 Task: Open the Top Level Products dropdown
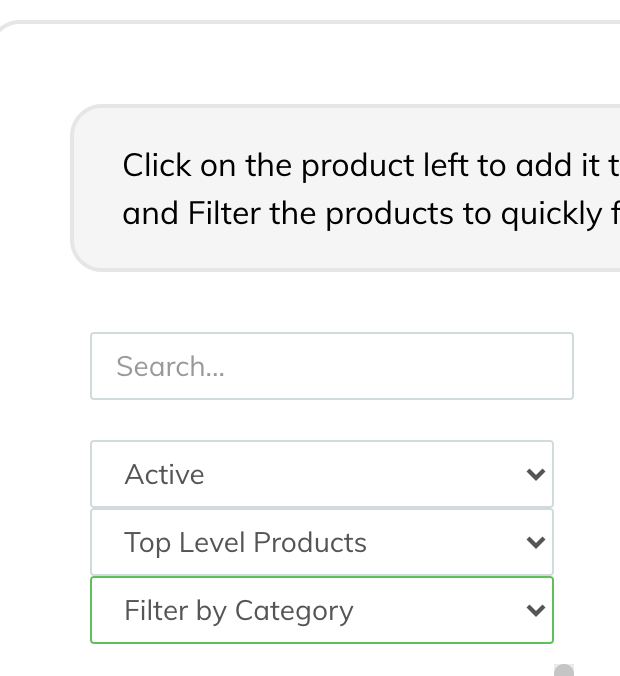pyautogui.click(x=321, y=542)
